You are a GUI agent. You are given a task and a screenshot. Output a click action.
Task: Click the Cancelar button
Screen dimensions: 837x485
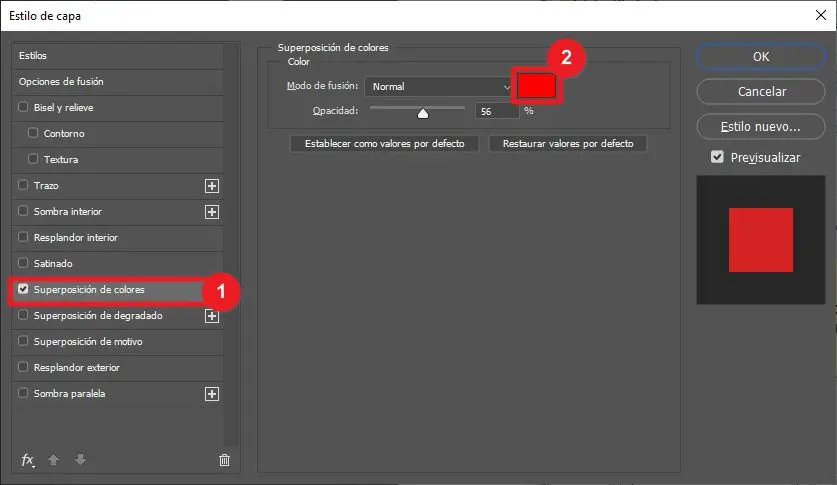click(761, 92)
